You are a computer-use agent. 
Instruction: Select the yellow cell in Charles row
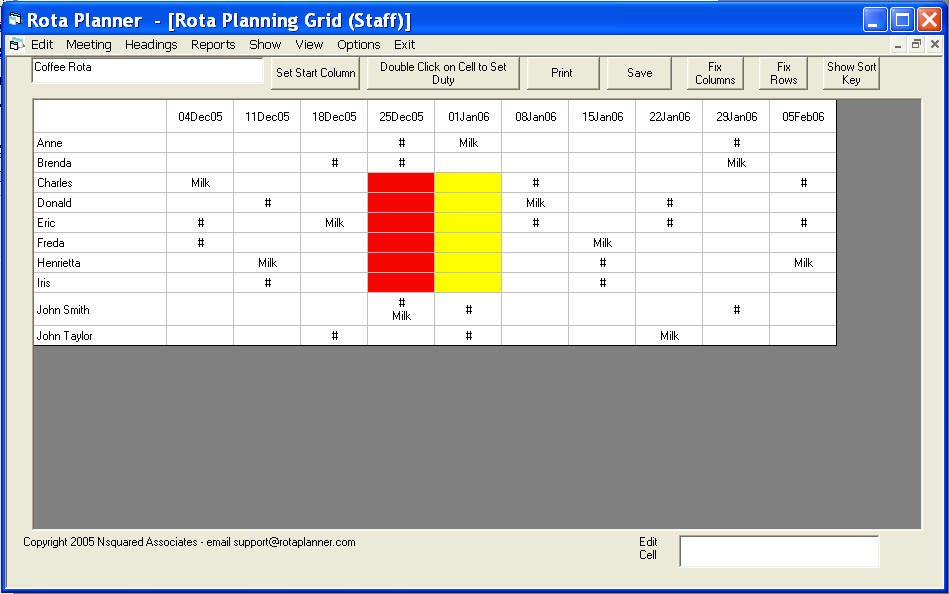point(468,183)
